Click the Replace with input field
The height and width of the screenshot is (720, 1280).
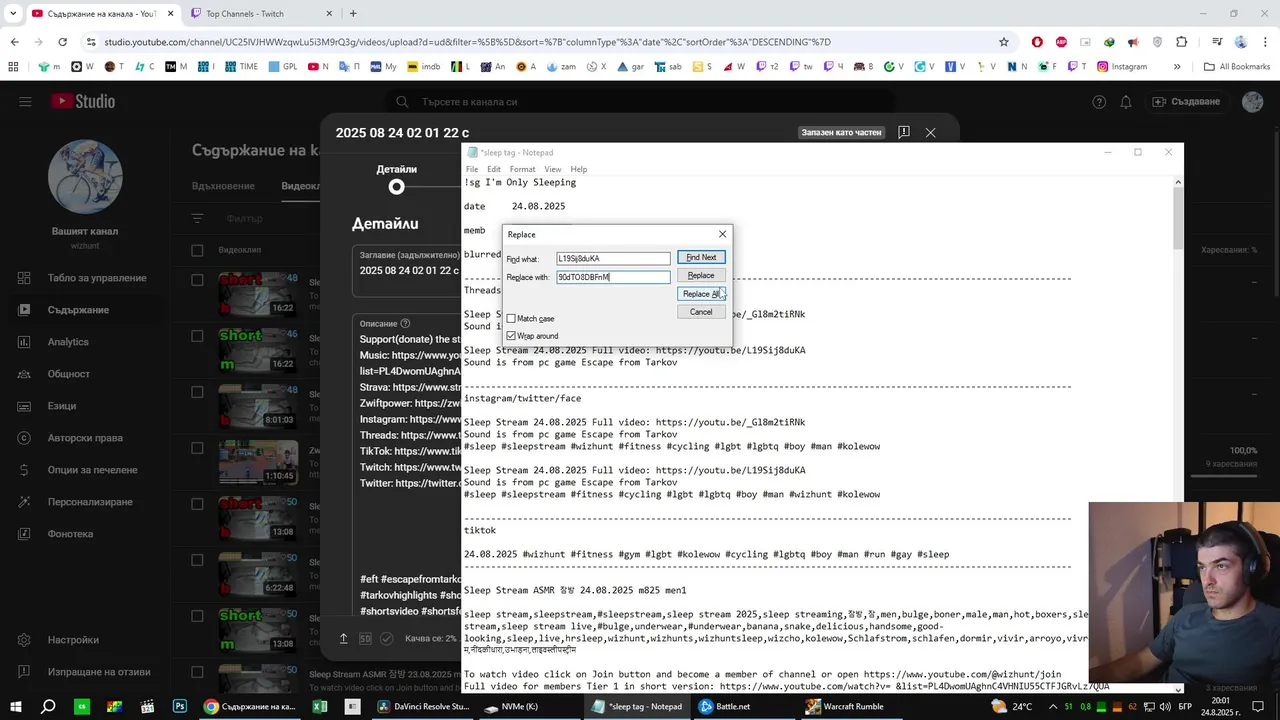613,277
